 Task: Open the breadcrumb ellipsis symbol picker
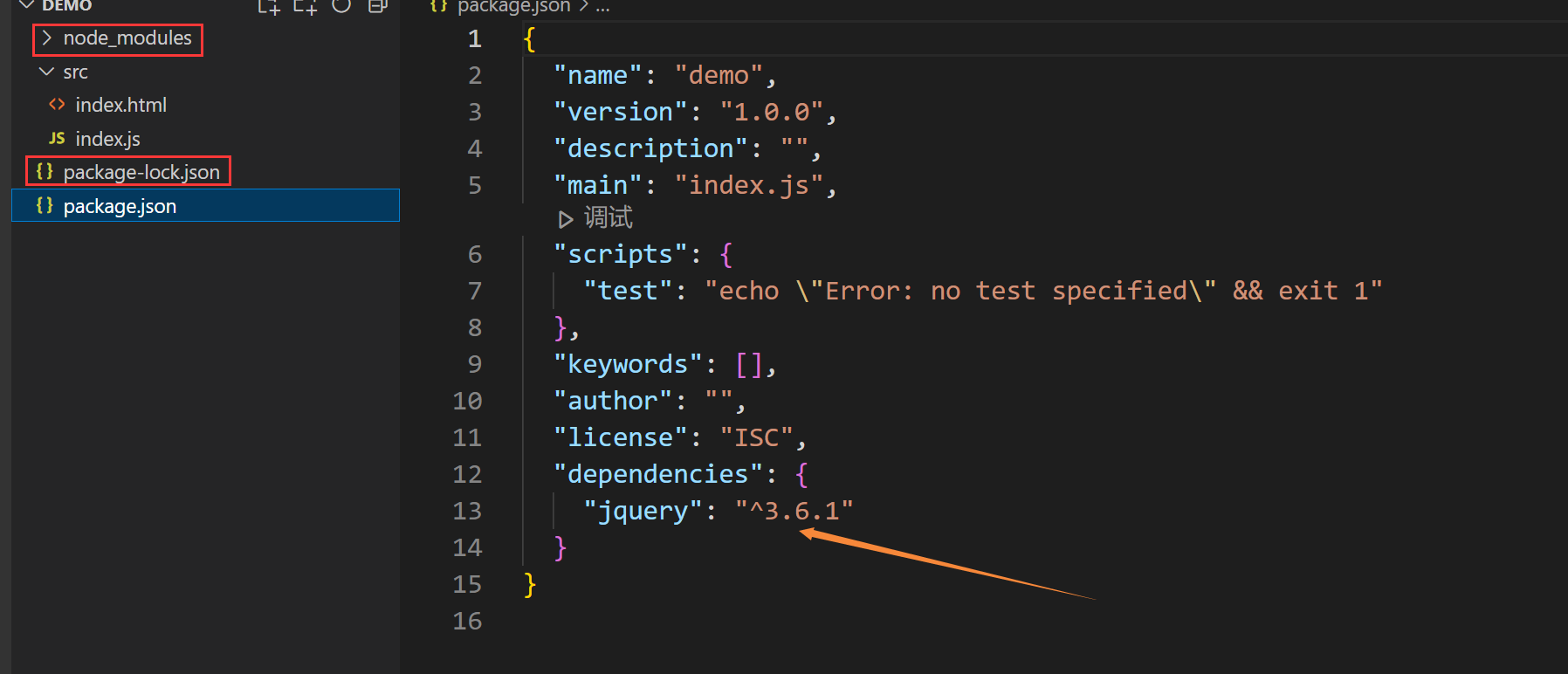(602, 6)
